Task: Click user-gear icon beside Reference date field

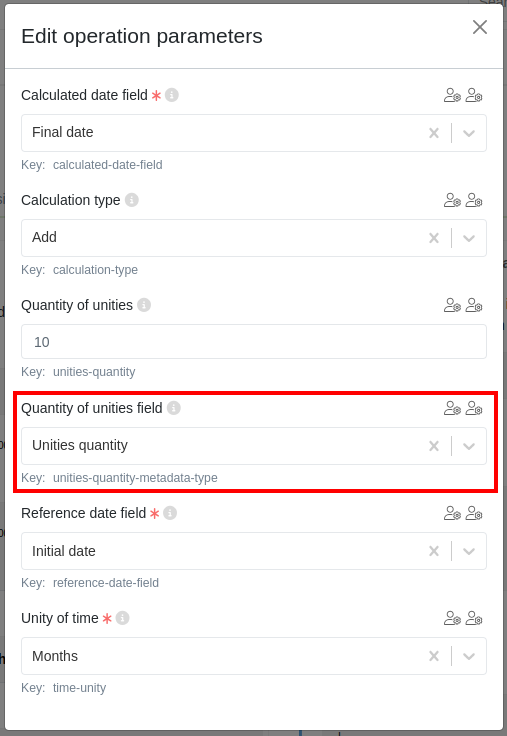Action: tap(474, 514)
